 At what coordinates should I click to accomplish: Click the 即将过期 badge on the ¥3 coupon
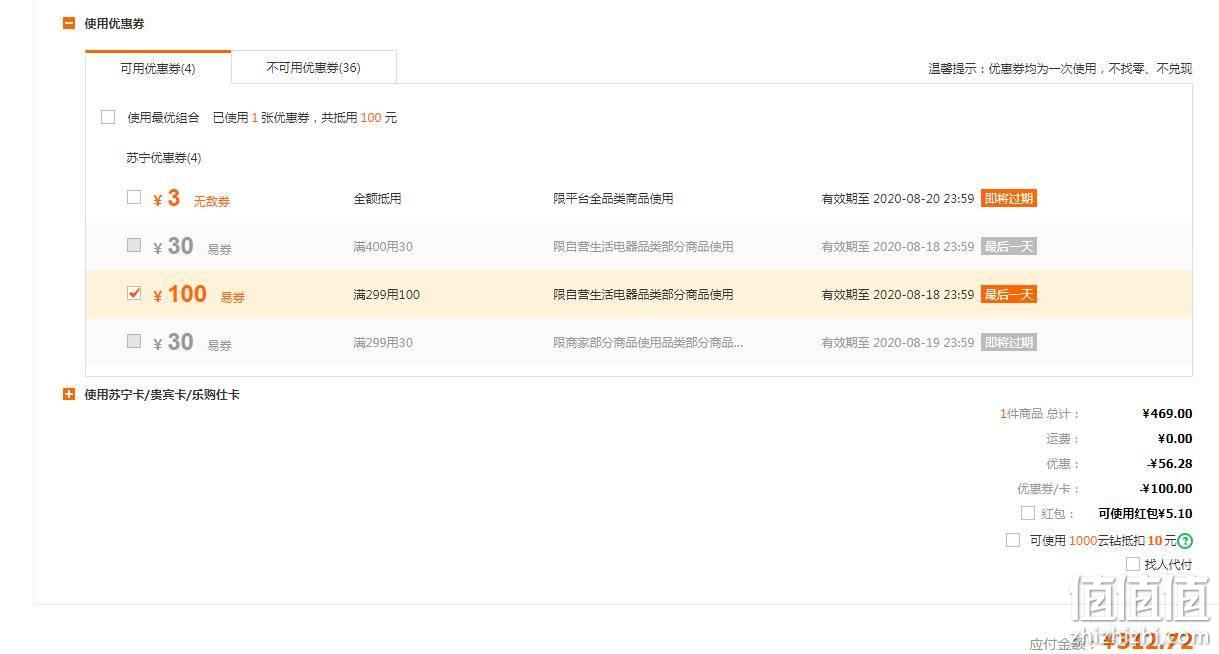pos(1008,198)
